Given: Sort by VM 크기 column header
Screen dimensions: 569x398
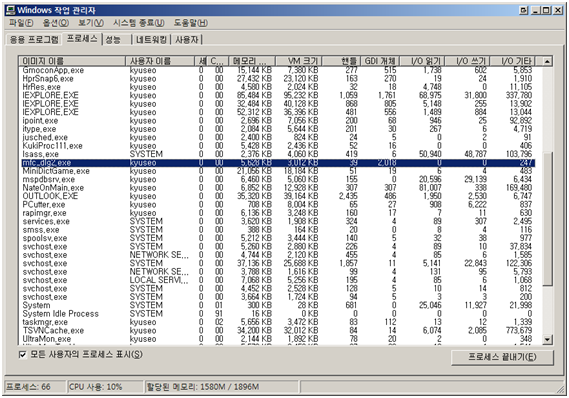Looking at the screenshot, I should 299,61.
